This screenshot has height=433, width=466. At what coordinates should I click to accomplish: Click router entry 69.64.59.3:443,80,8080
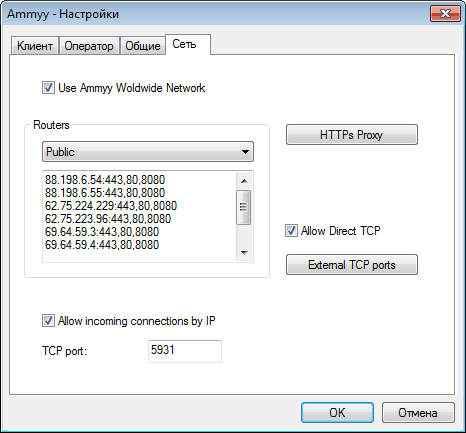102,232
